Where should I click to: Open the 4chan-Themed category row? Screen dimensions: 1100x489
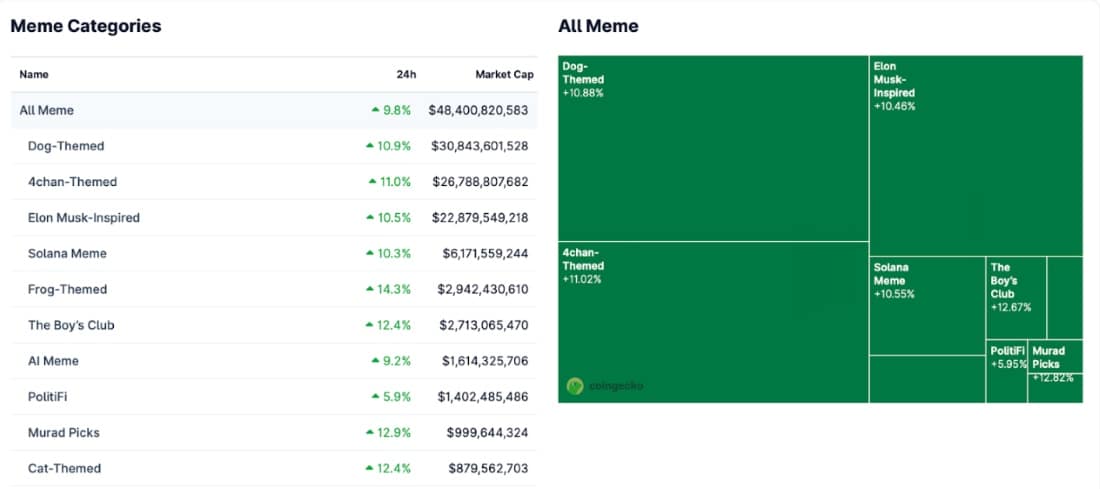tap(72, 182)
